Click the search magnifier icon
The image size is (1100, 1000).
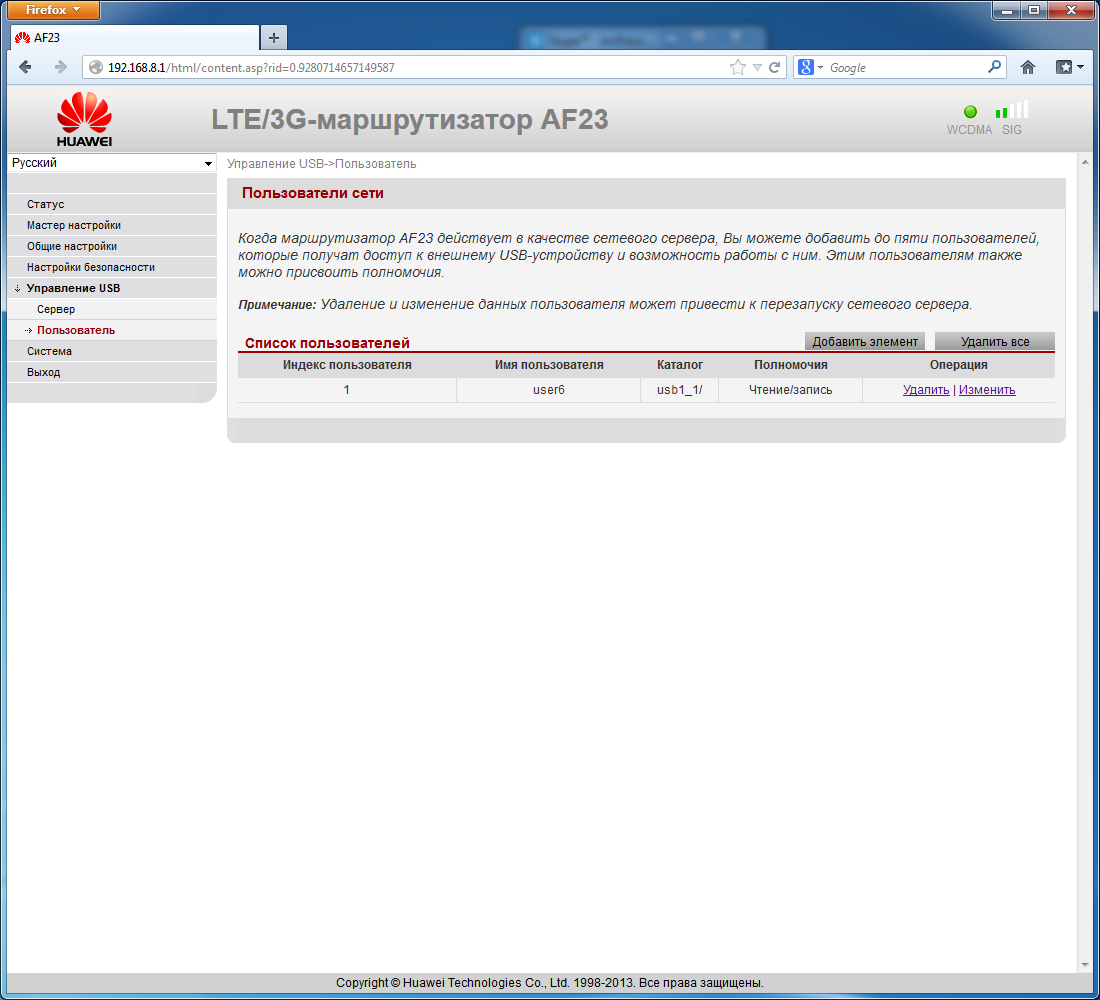[994, 67]
